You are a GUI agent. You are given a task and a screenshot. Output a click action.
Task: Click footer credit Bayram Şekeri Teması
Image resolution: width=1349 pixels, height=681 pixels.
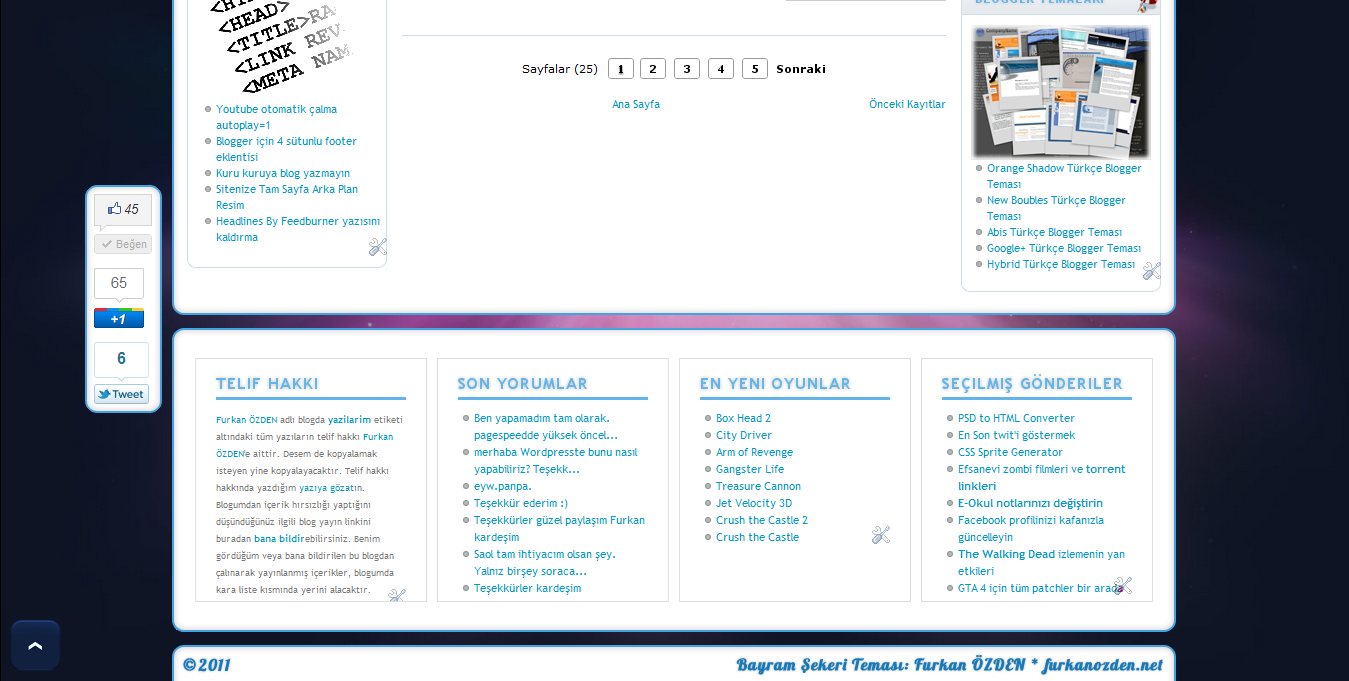[949, 665]
